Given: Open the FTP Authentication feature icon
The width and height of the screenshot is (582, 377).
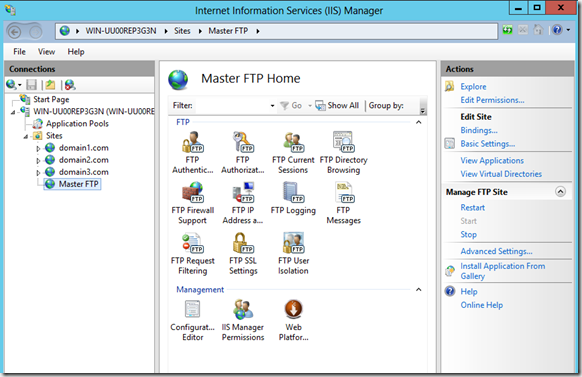Looking at the screenshot, I should tap(192, 152).
